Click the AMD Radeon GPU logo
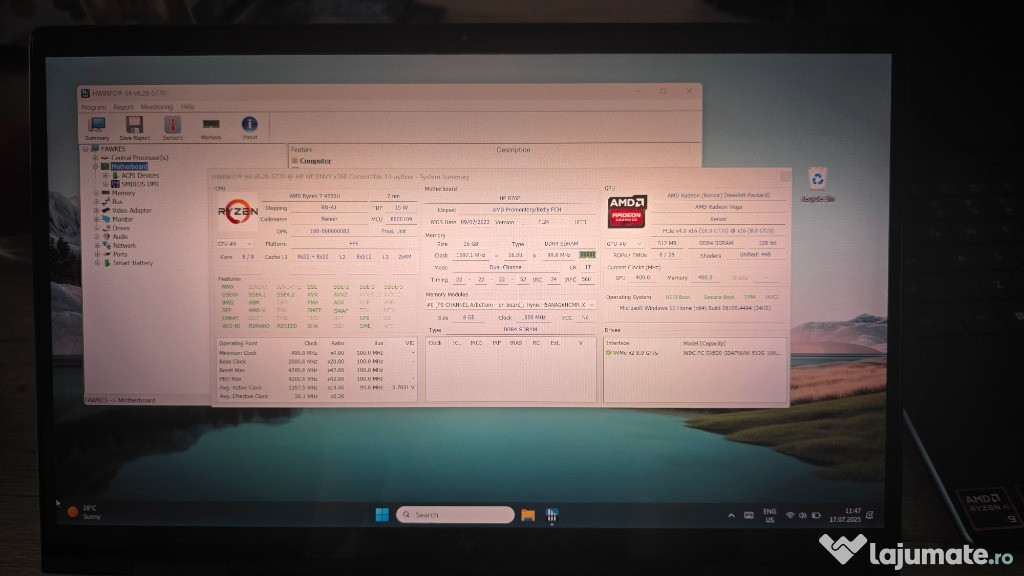 627,211
